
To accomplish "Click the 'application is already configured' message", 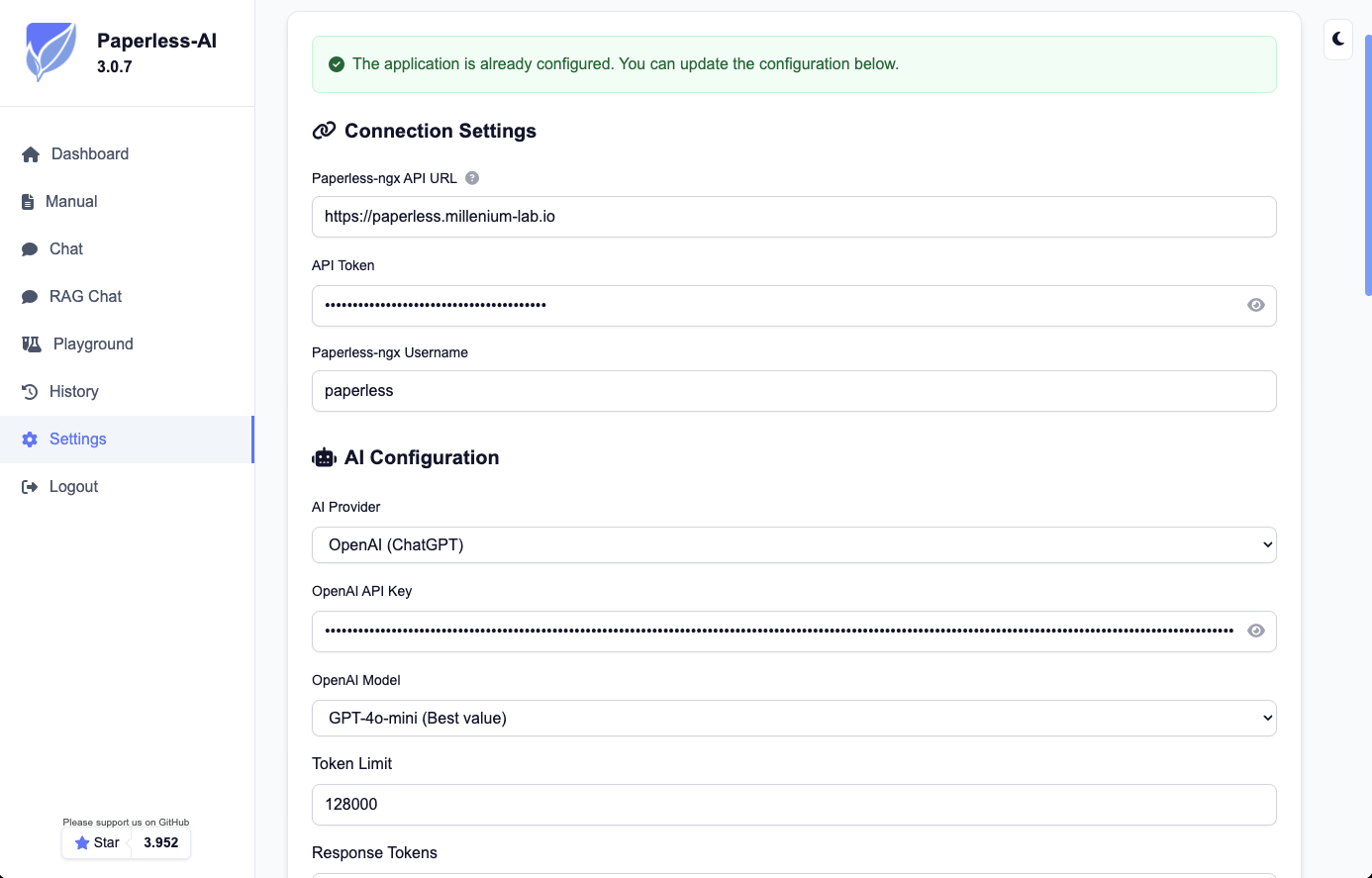I will [626, 64].
